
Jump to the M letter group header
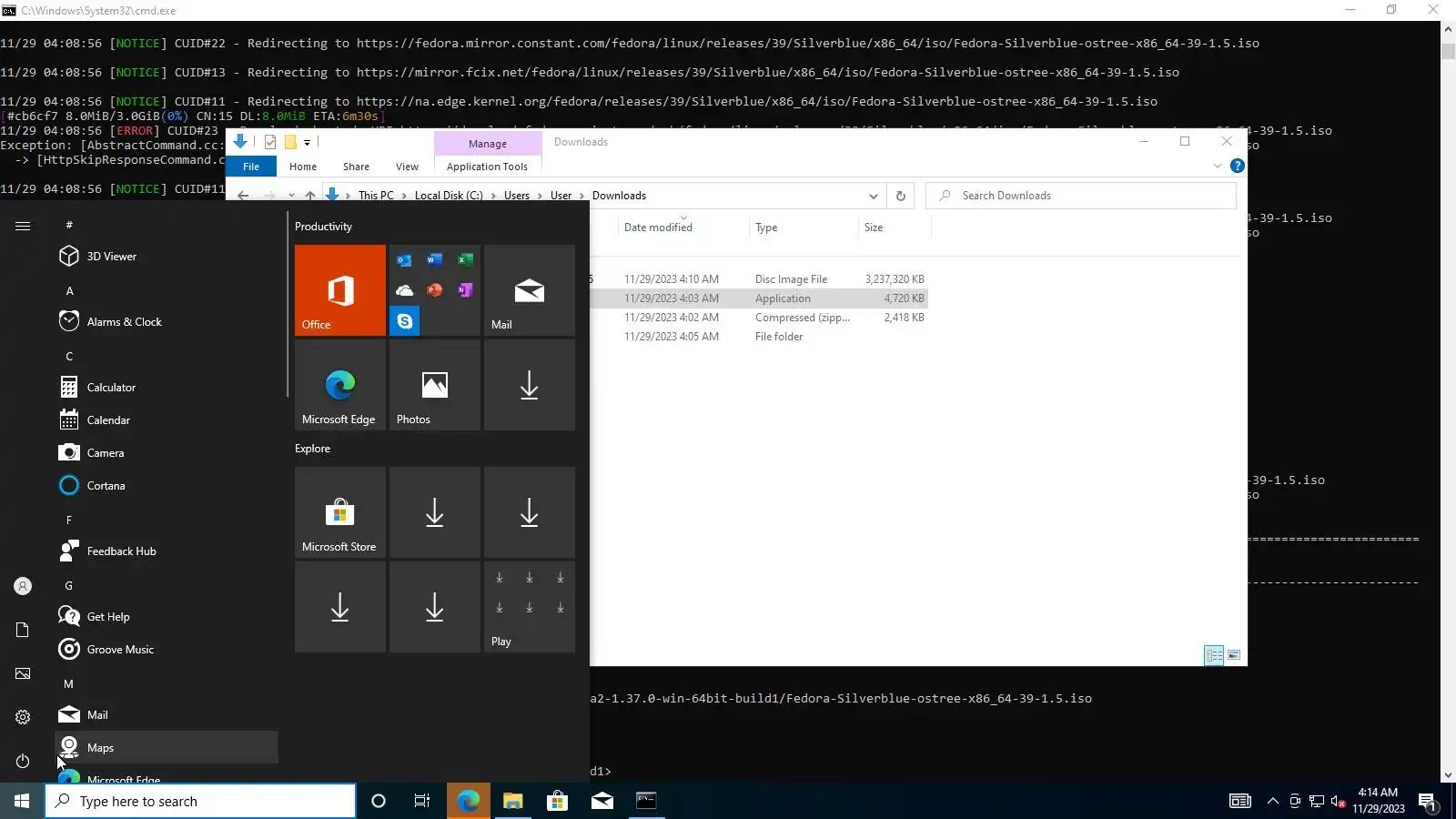click(68, 684)
